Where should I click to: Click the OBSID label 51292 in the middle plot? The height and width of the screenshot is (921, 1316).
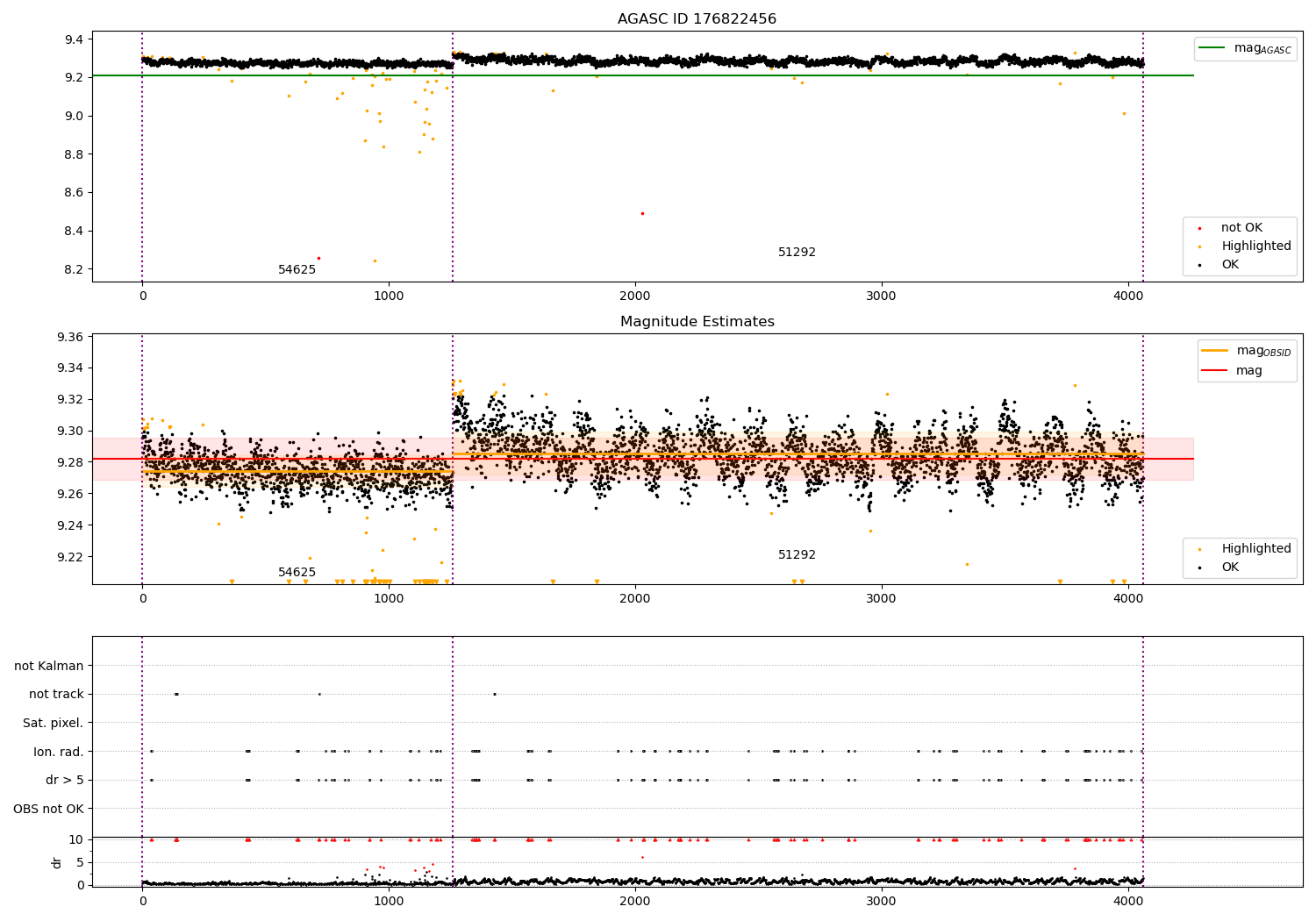coord(797,555)
